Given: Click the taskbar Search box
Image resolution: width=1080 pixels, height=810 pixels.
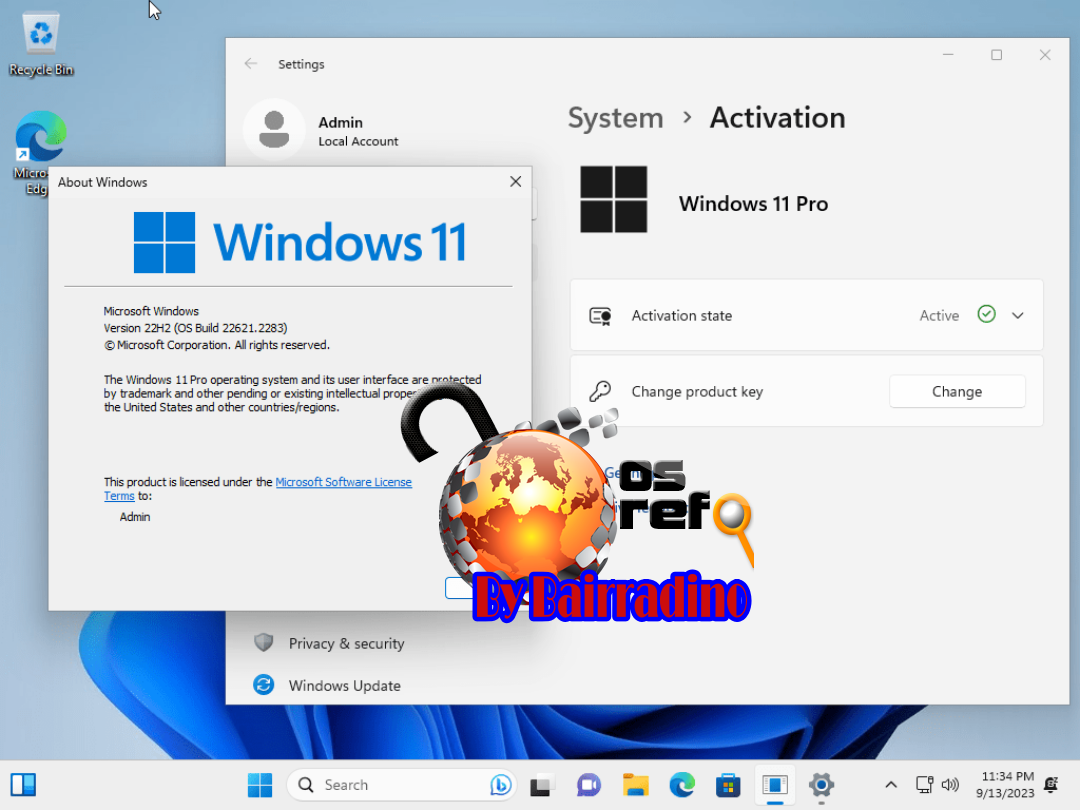Looking at the screenshot, I should [401, 785].
